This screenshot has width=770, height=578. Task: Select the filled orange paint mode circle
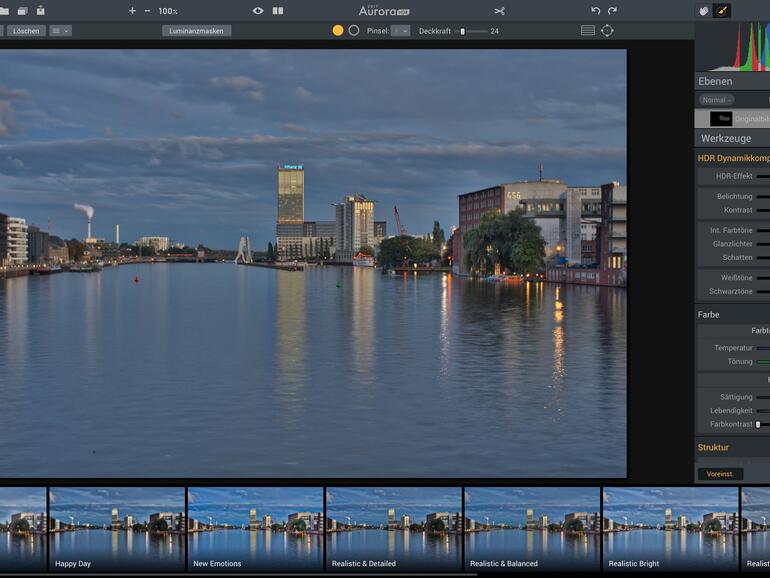click(x=338, y=31)
